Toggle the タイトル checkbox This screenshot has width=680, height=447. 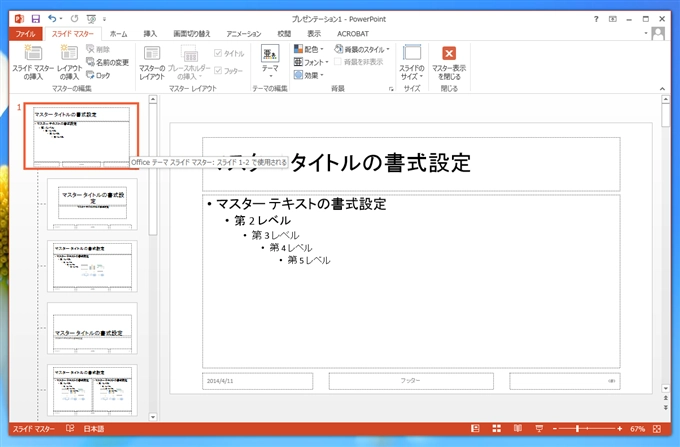pos(218,53)
